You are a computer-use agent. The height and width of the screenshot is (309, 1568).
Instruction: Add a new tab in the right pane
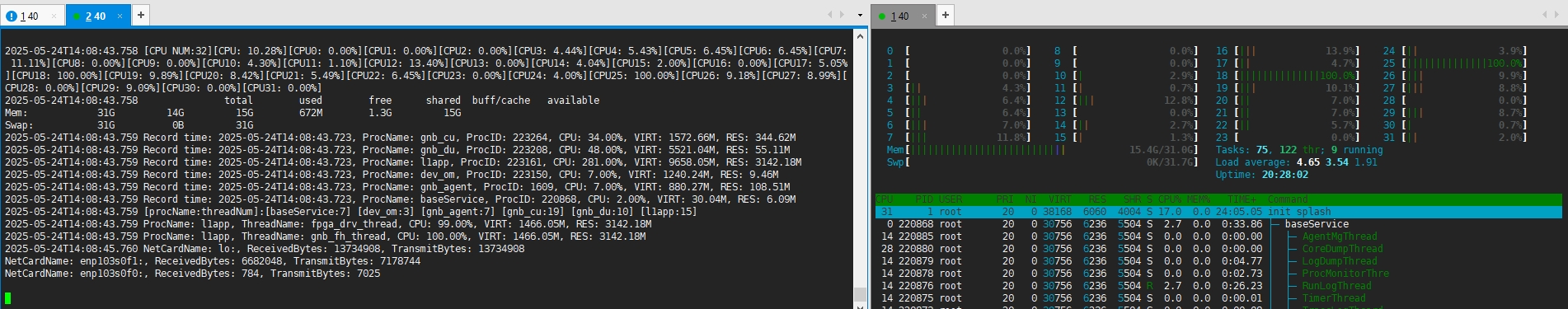[x=945, y=15]
